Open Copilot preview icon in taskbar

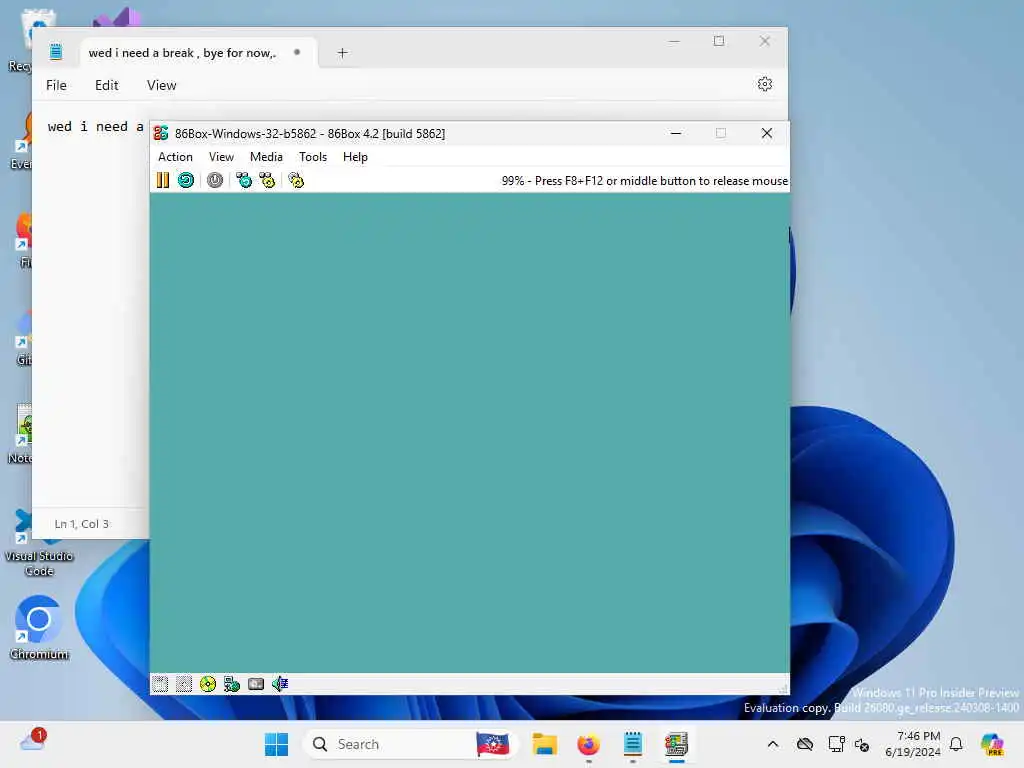992,744
